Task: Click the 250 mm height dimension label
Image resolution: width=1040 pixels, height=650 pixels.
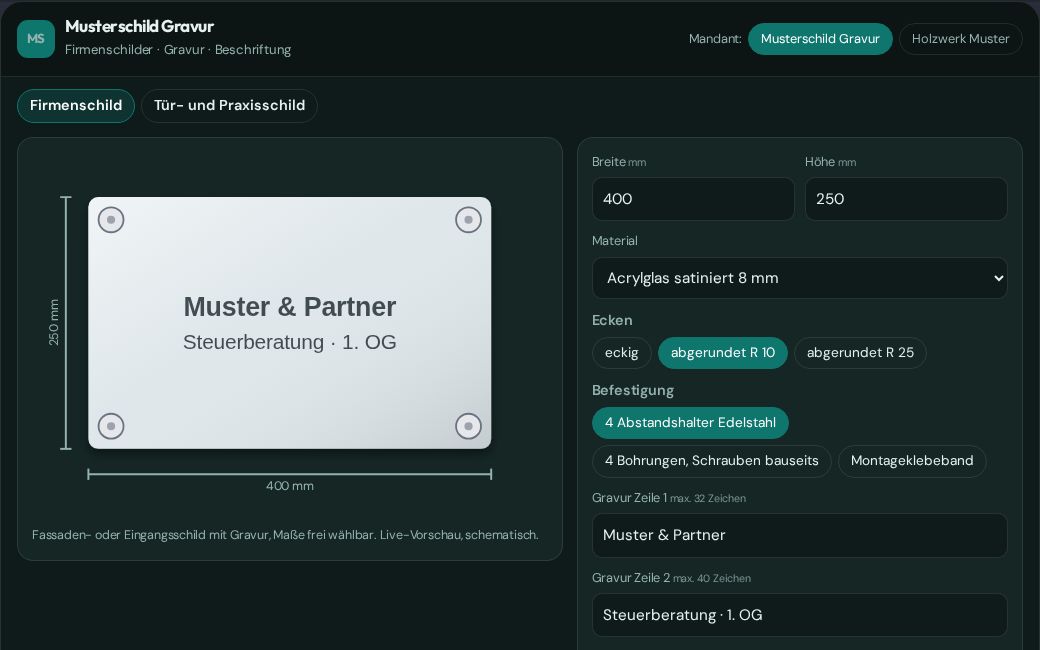Action: 54,322
